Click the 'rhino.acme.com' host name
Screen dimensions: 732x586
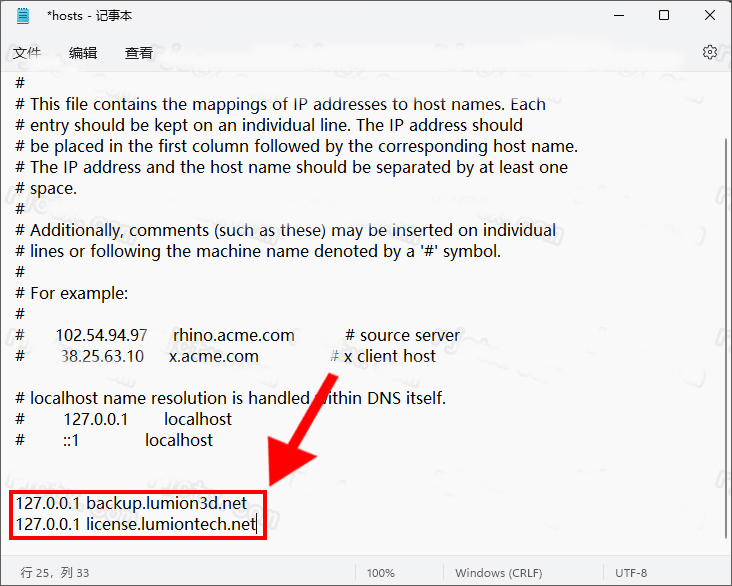233,335
